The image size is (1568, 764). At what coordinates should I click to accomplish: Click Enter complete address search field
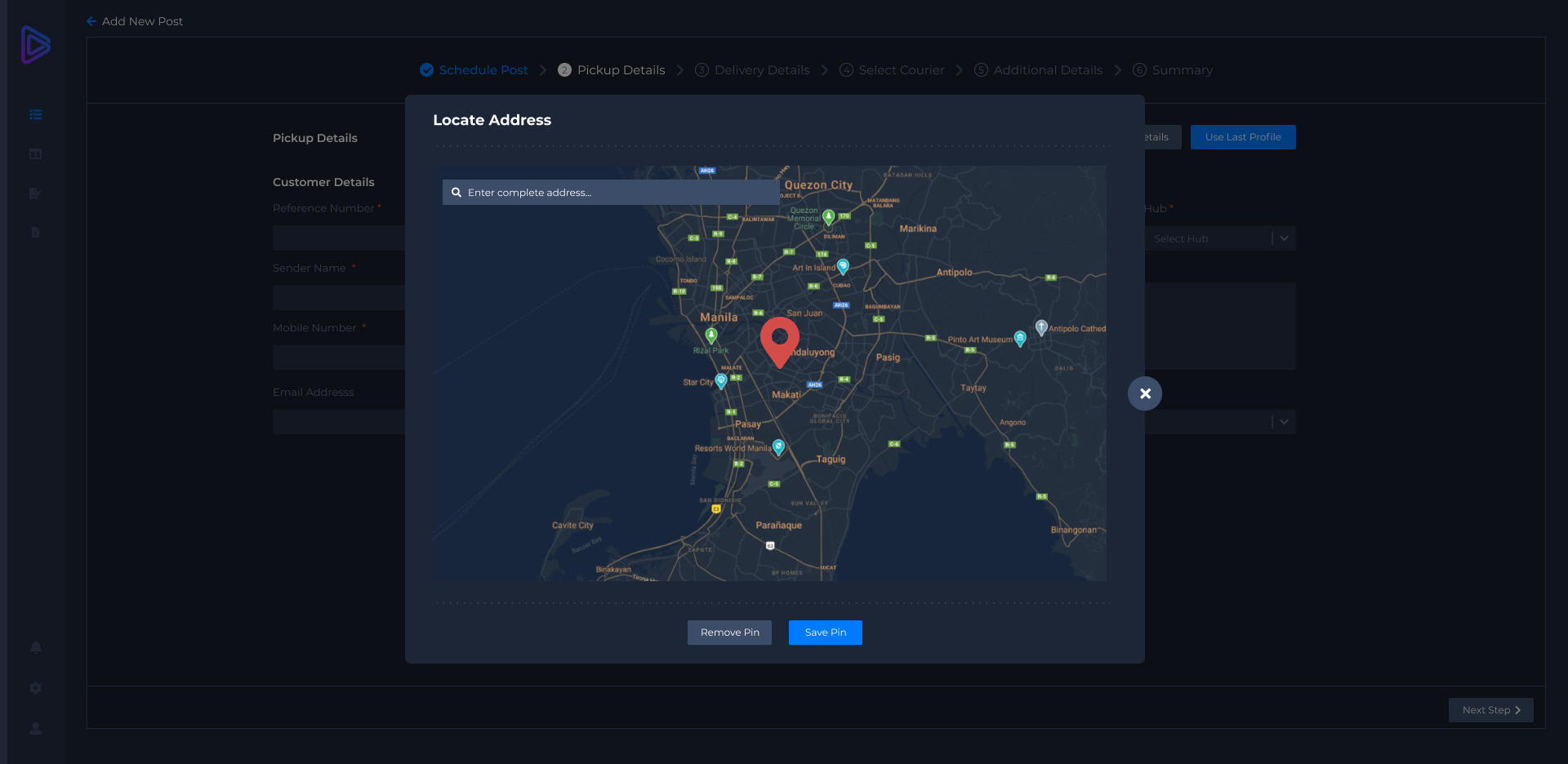611,193
